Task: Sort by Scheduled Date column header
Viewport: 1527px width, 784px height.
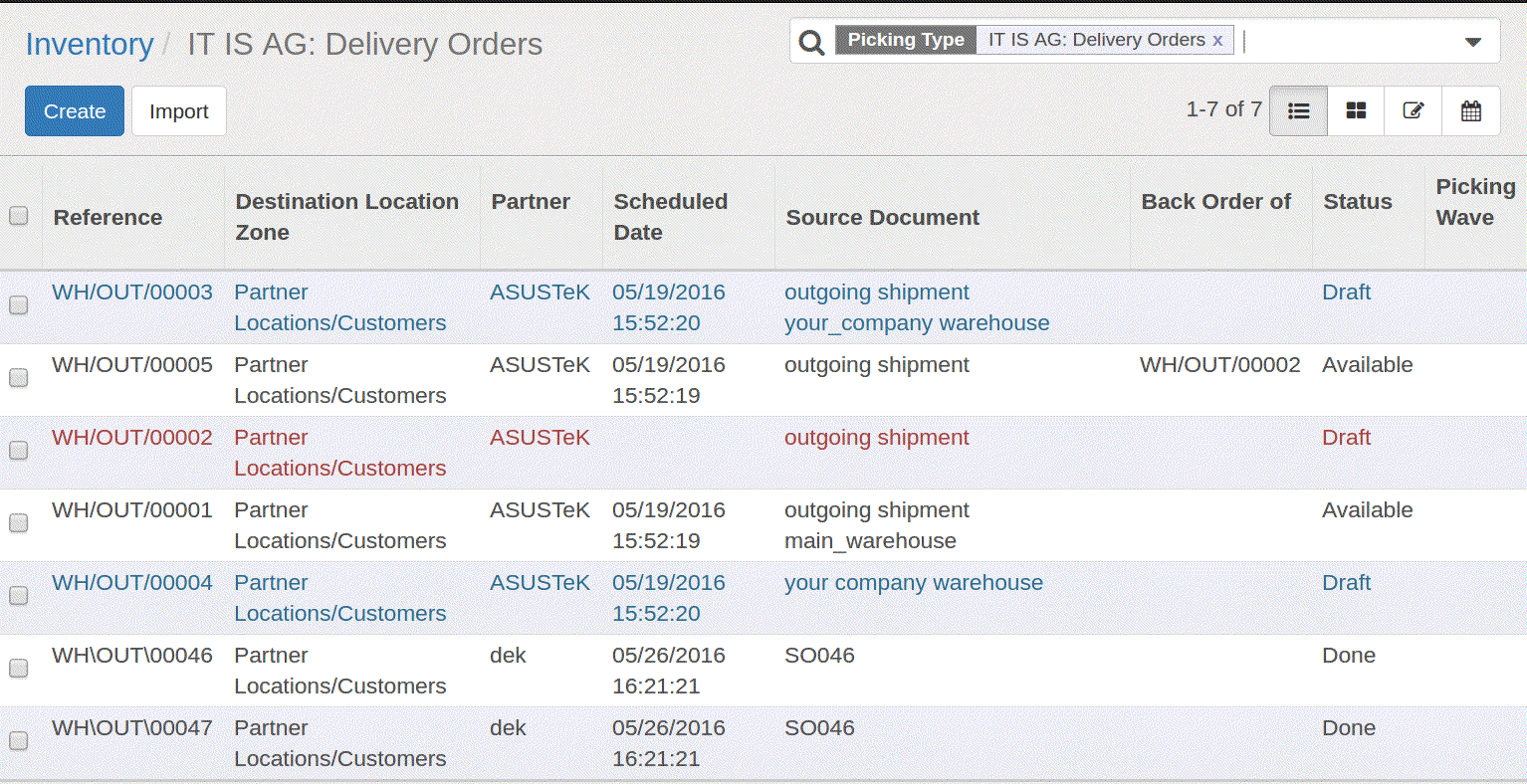Action: coord(670,216)
